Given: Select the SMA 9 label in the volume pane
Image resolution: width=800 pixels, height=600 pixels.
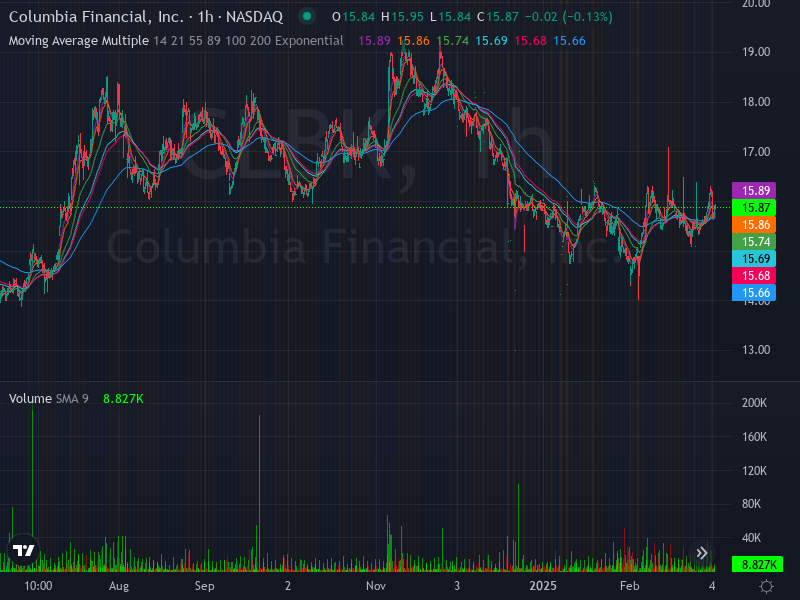Looking at the screenshot, I should click(x=72, y=398).
